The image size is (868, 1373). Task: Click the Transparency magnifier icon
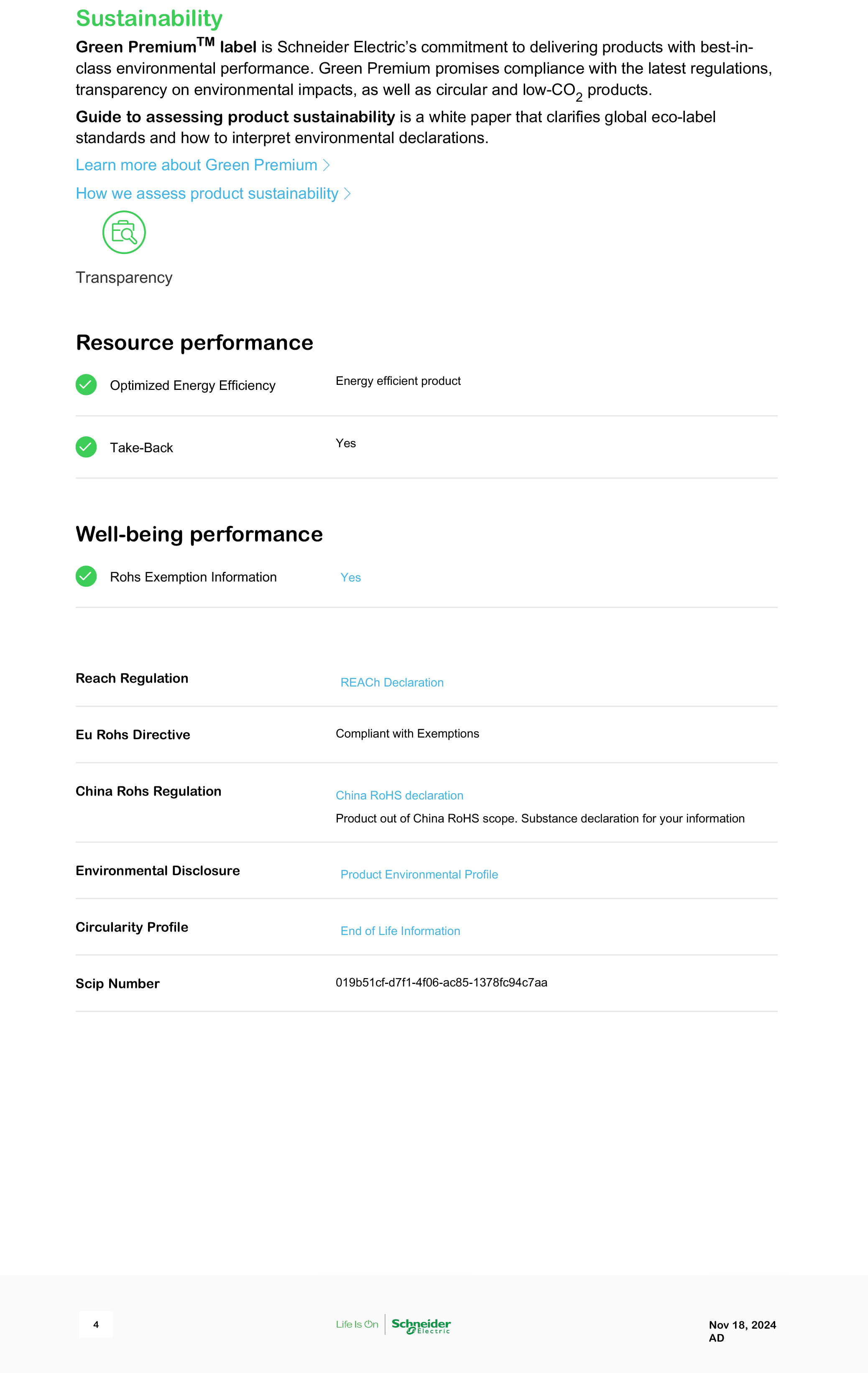tap(124, 233)
